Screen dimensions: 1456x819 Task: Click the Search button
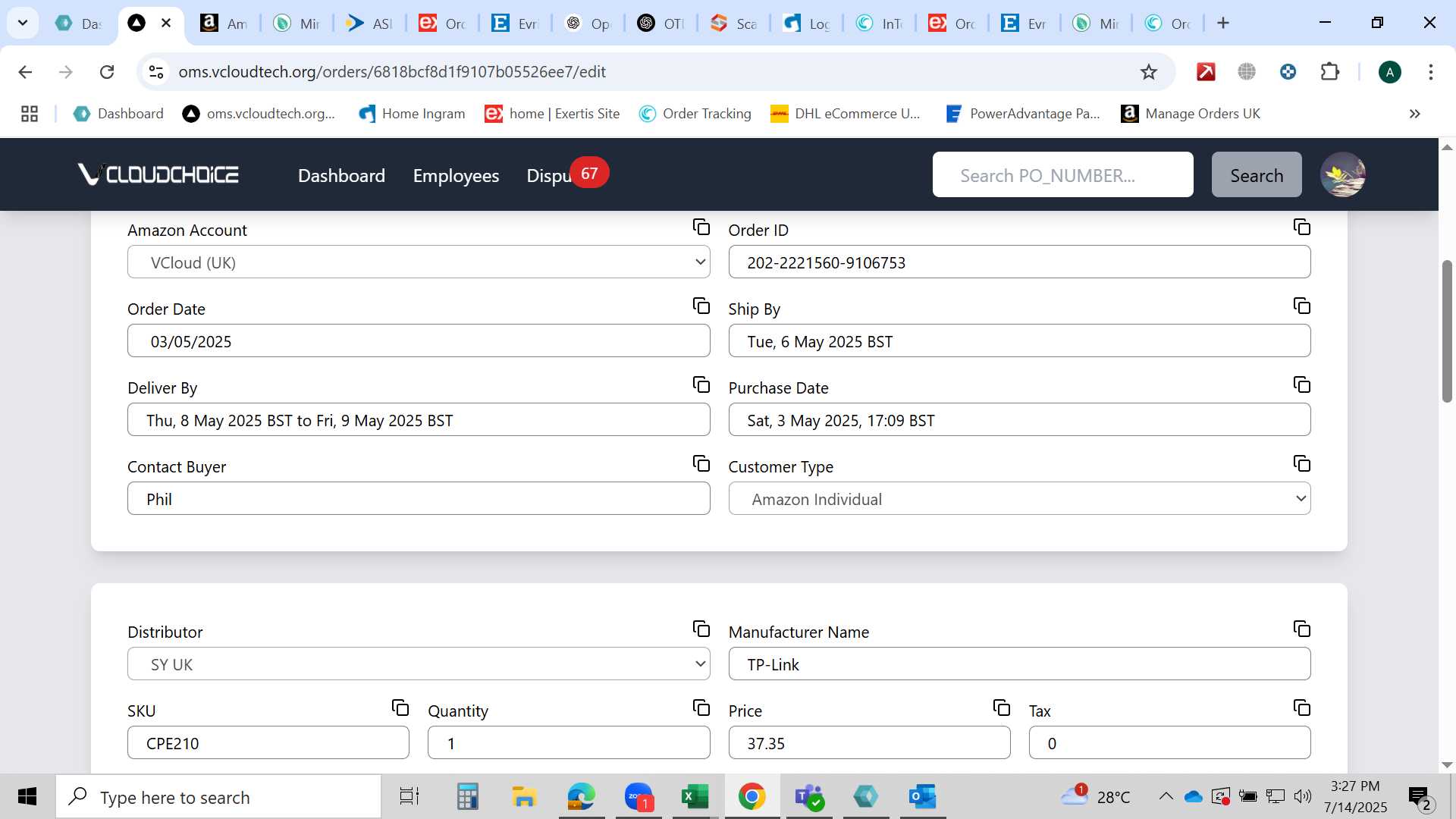(x=1257, y=175)
